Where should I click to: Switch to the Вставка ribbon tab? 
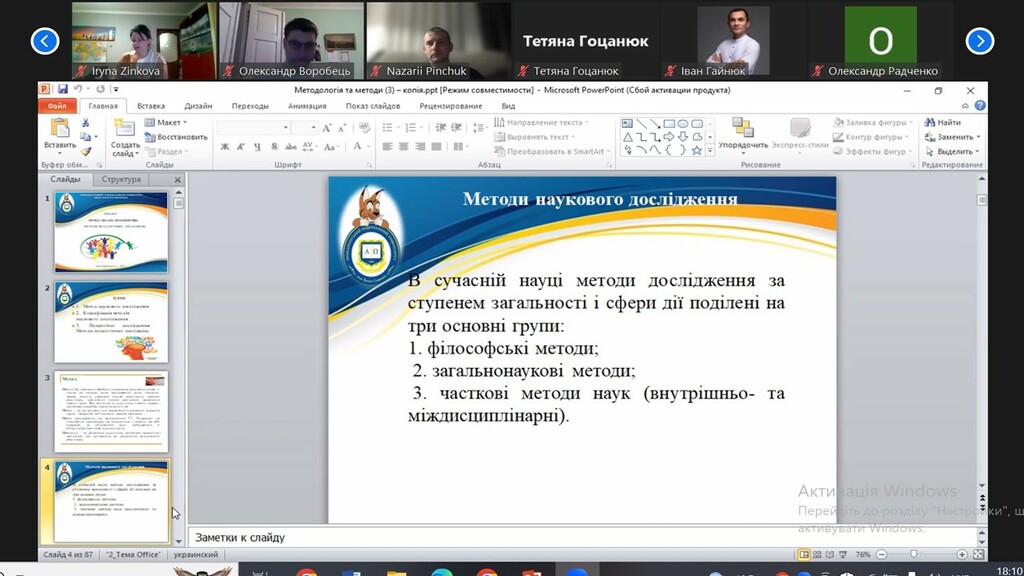click(151, 105)
